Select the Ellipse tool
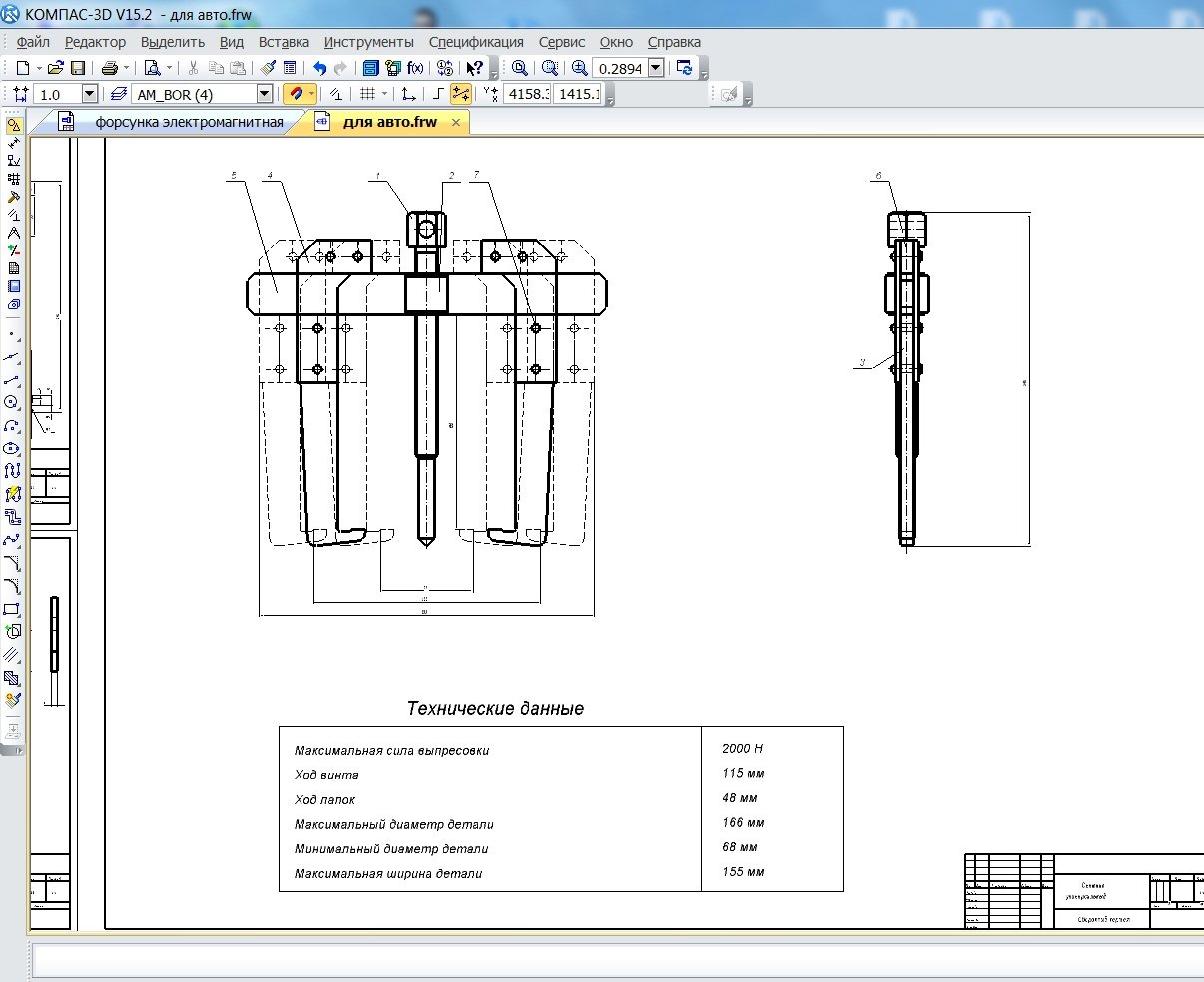This screenshot has width=1204, height=982. pyautogui.click(x=13, y=448)
